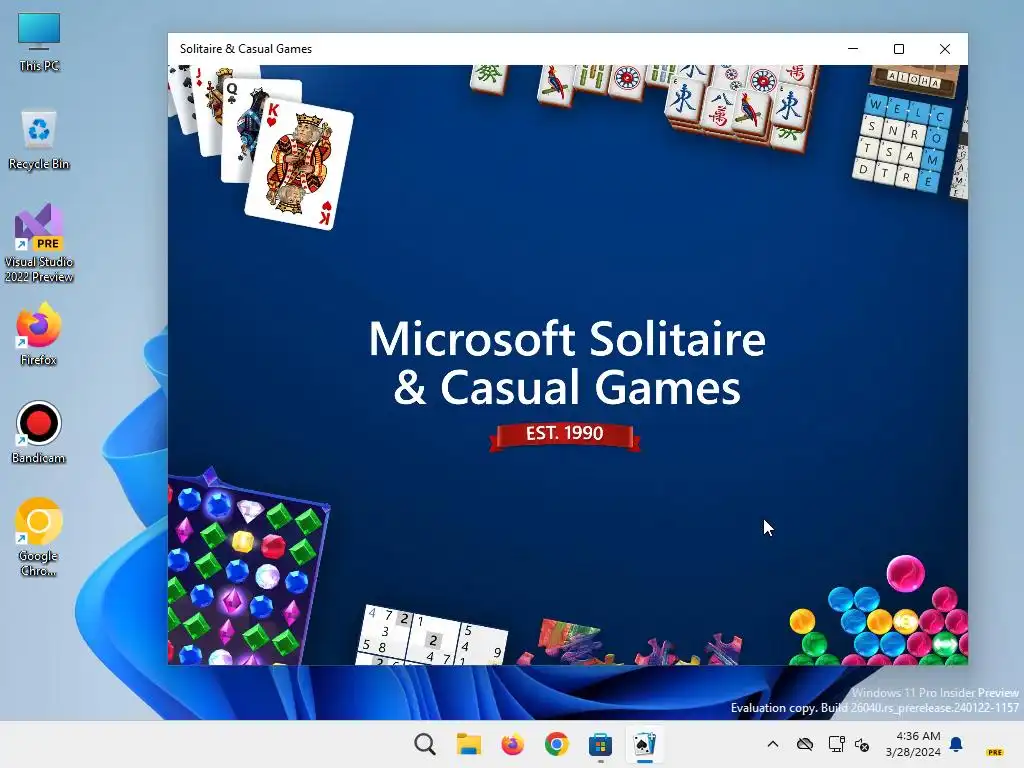This screenshot has height=768, width=1024.
Task: Open File Explorer from the taskbar
Action: pos(468,744)
